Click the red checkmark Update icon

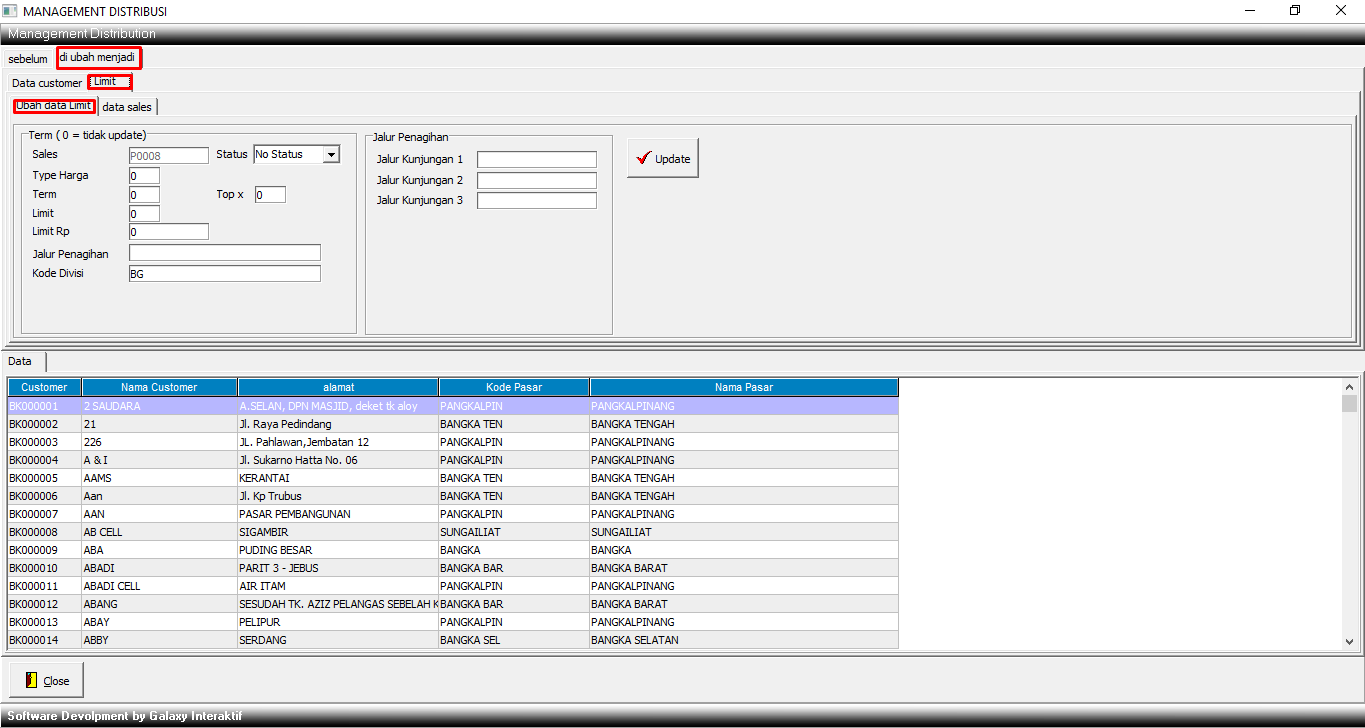coord(643,158)
